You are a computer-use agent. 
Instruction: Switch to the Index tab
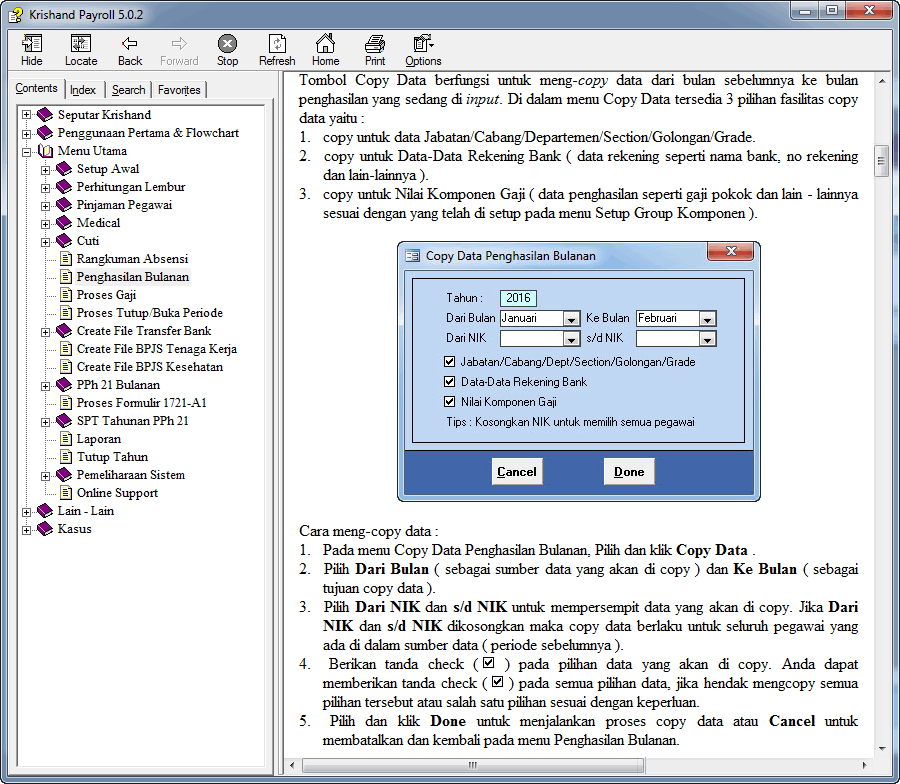click(x=83, y=90)
